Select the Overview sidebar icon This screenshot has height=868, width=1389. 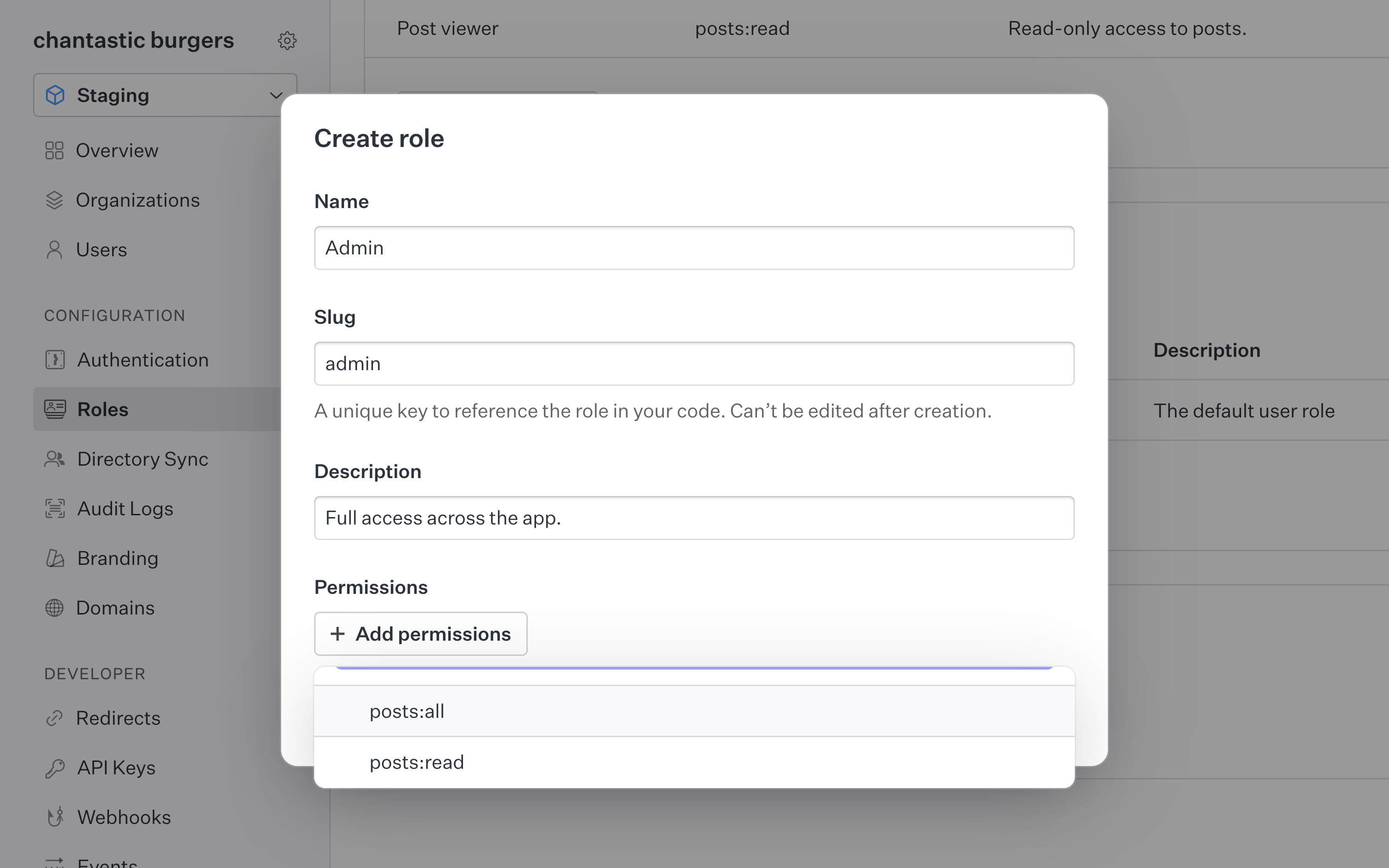click(x=55, y=151)
